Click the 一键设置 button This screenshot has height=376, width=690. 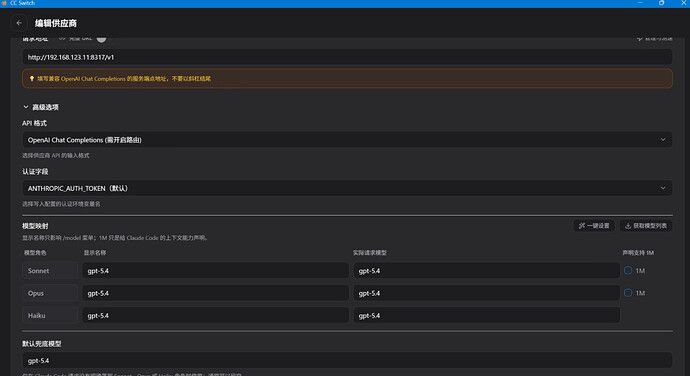click(x=594, y=226)
